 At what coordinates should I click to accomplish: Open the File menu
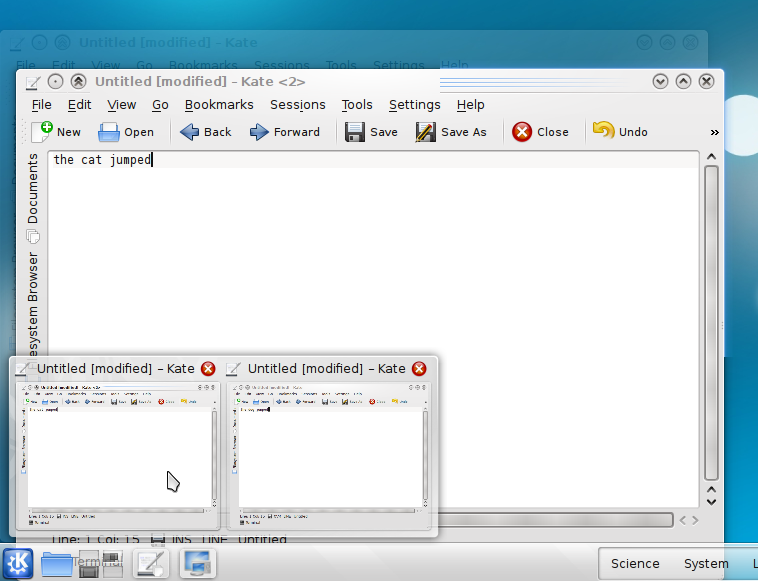click(42, 105)
